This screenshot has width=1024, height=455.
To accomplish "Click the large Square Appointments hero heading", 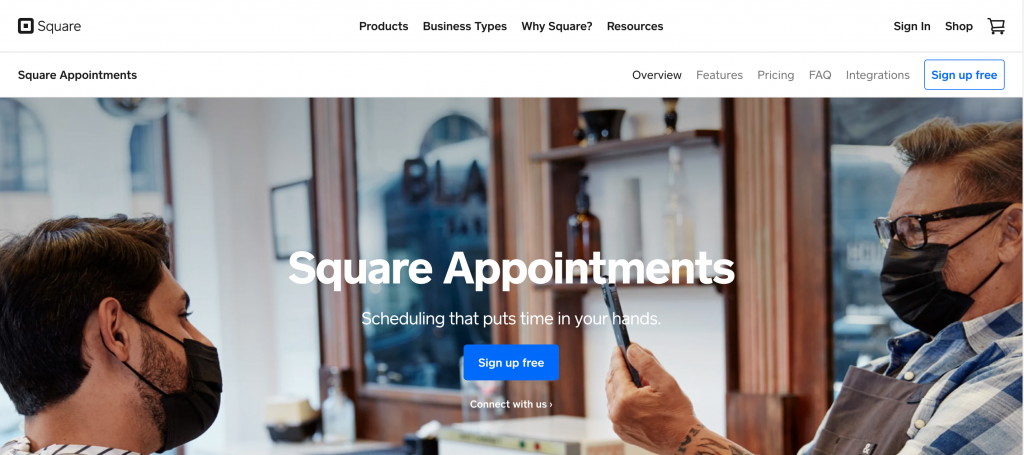I will tap(511, 269).
